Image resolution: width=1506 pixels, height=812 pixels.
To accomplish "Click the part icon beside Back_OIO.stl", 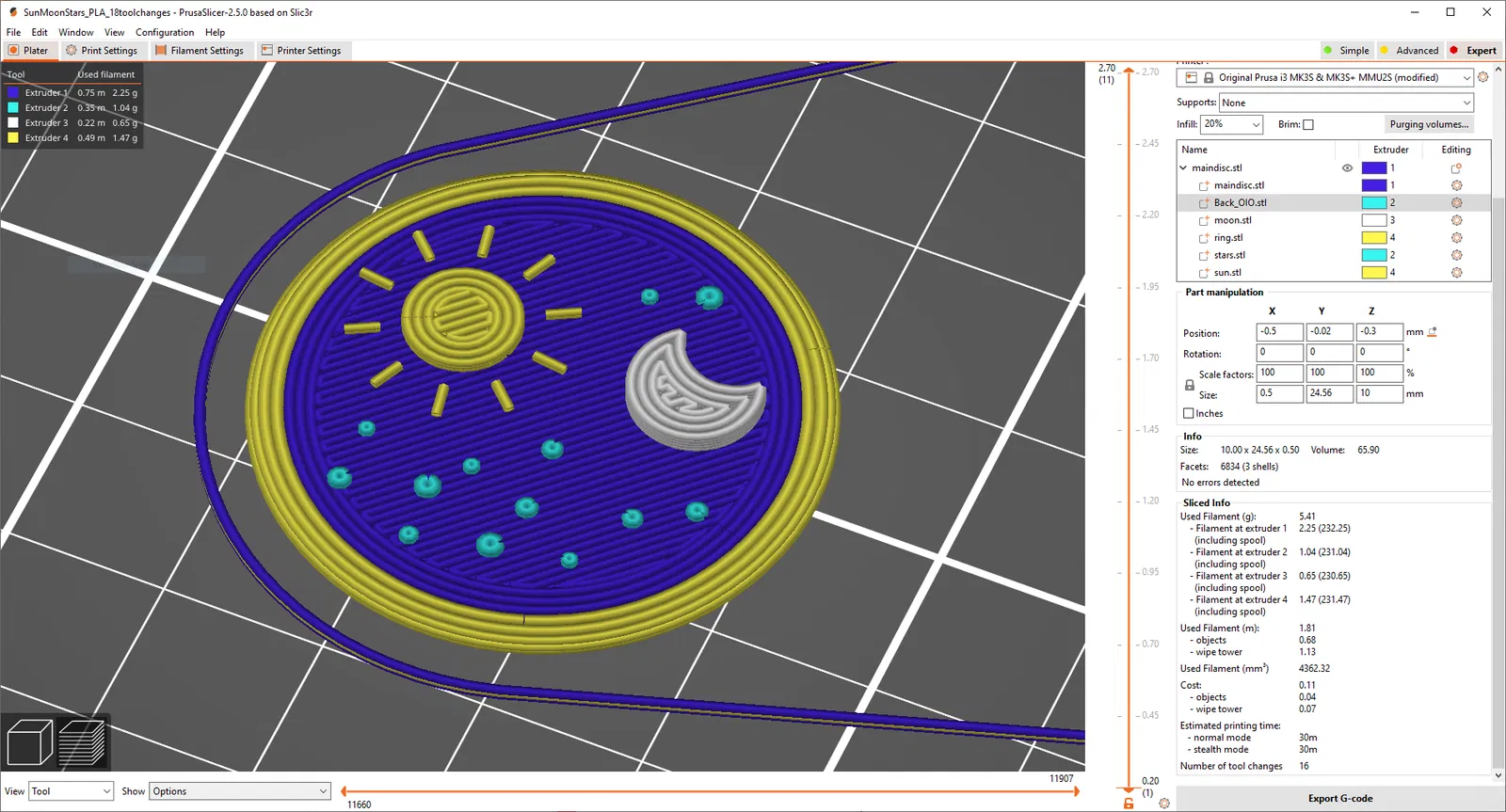I will [1204, 202].
